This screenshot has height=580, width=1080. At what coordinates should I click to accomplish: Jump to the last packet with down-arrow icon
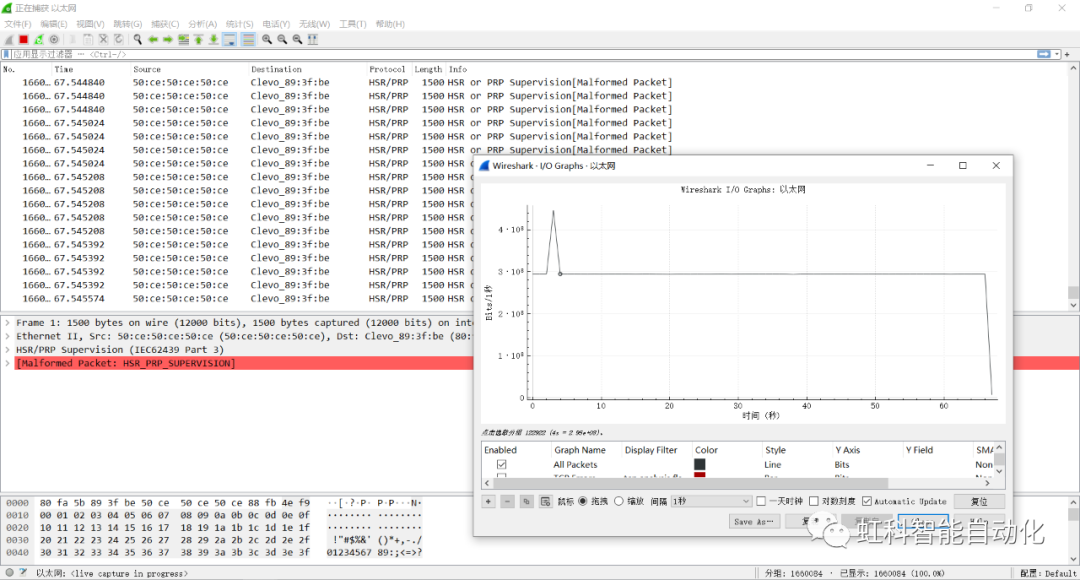click(213, 39)
